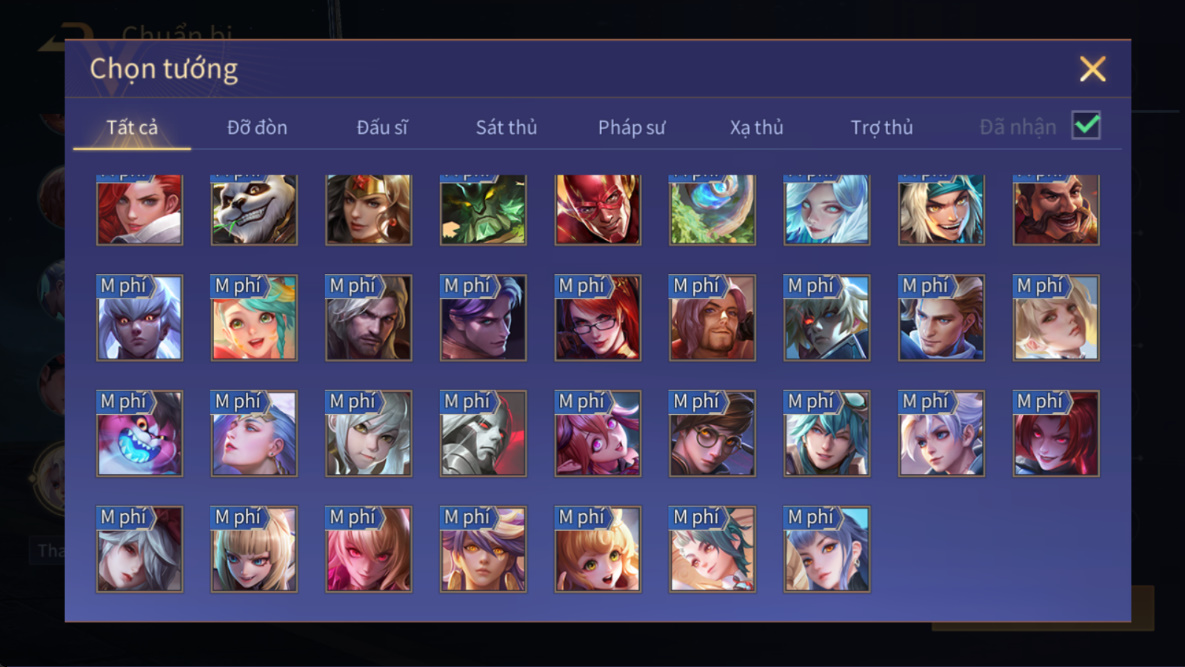Choose the purple grinning cat creature hero
The height and width of the screenshot is (667, 1185).
point(139,433)
